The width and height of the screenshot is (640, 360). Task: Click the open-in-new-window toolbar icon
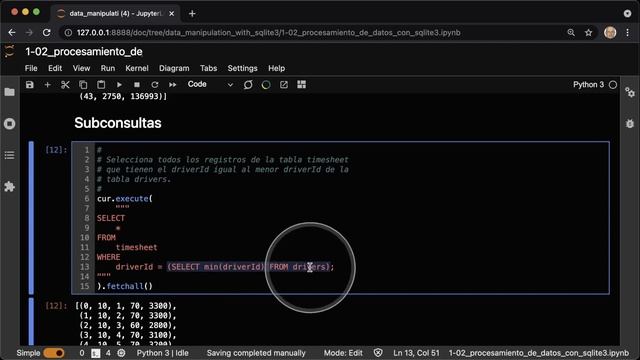284,84
